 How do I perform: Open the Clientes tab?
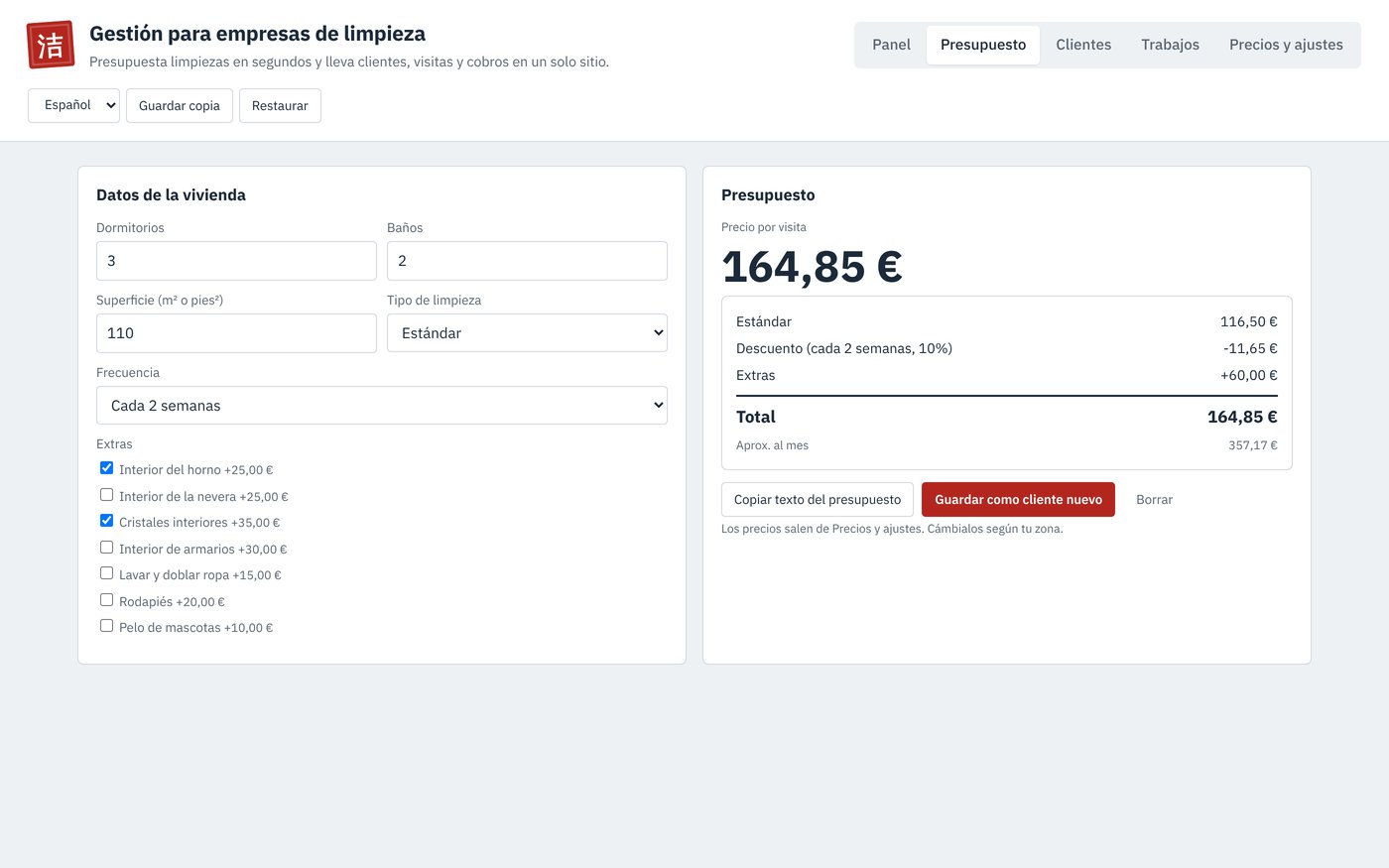1083,45
